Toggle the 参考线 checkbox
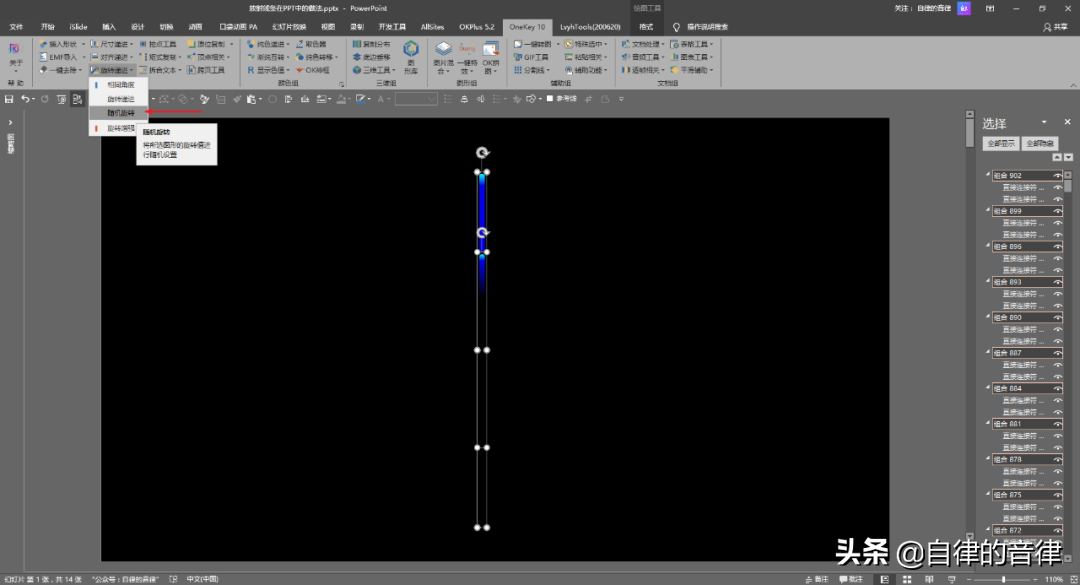 [550, 99]
